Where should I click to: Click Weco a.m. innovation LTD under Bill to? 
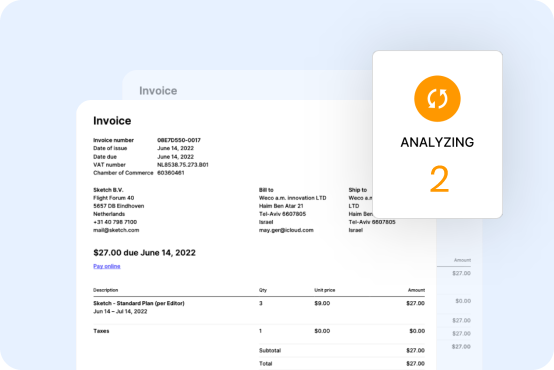293,198
